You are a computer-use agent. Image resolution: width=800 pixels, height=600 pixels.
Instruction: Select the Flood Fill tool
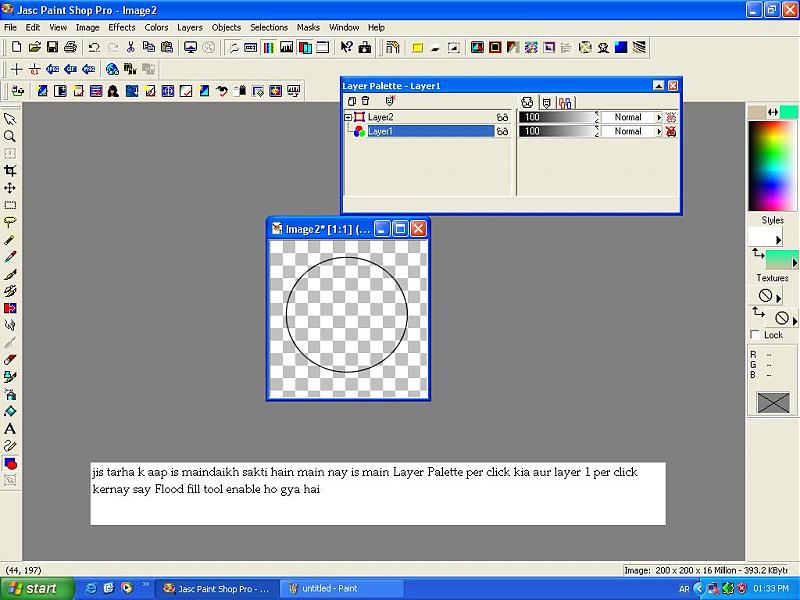[10, 410]
